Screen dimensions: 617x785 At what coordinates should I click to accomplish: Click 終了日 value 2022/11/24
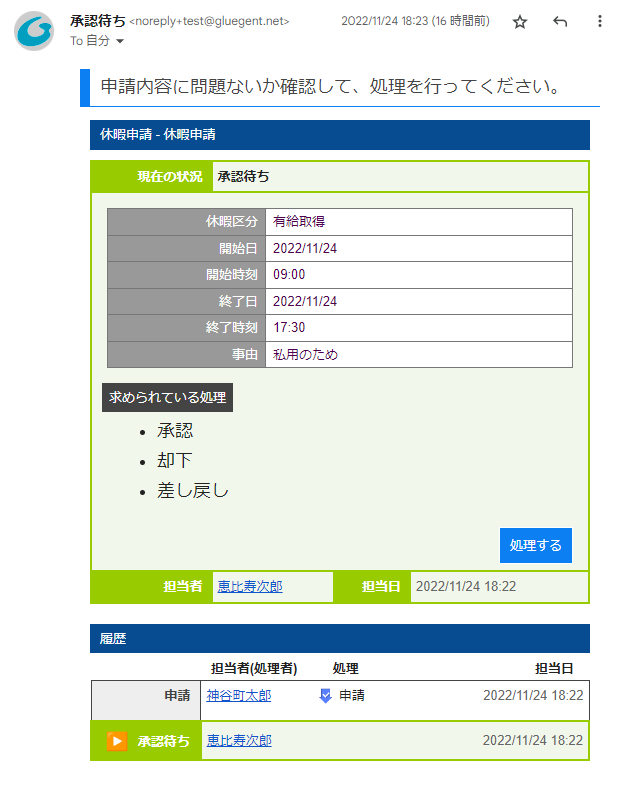coord(304,301)
